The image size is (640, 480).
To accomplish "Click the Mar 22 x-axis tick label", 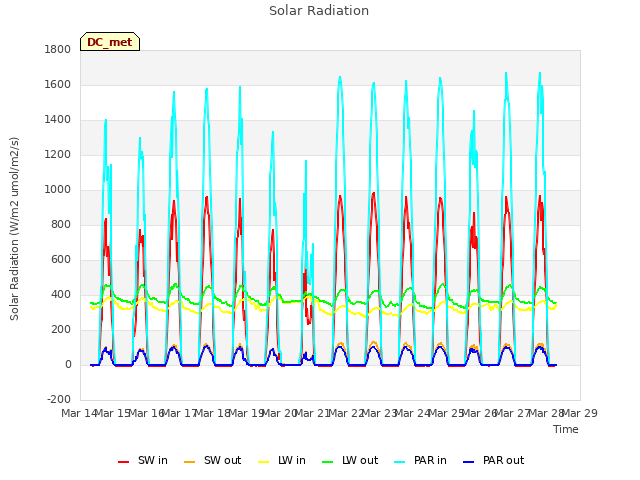I will [x=346, y=413].
